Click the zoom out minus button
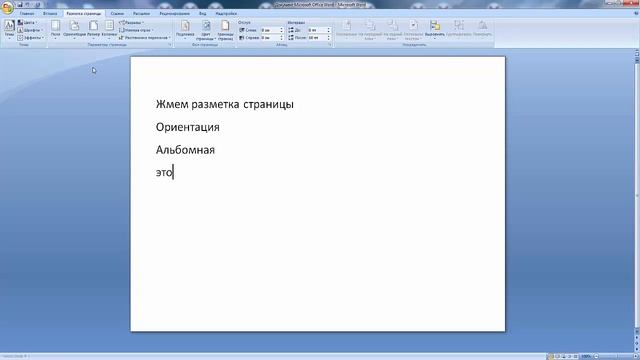Screen dimensions: 640x360 tap(596, 356)
